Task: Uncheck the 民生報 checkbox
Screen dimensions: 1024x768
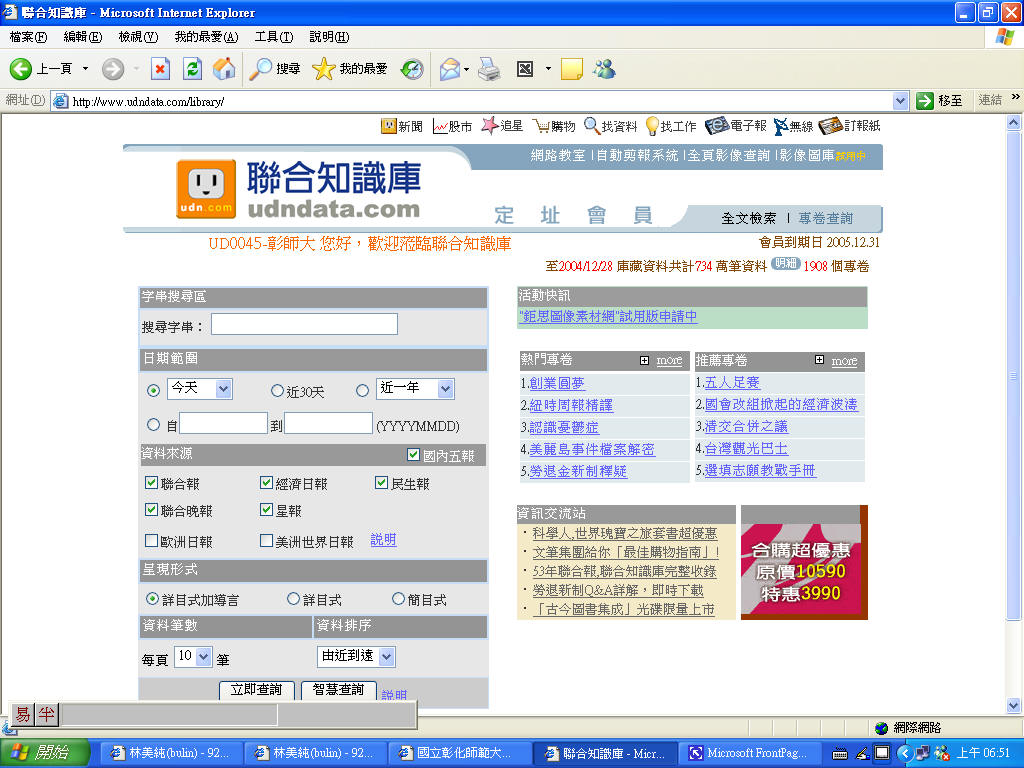Action: [381, 483]
